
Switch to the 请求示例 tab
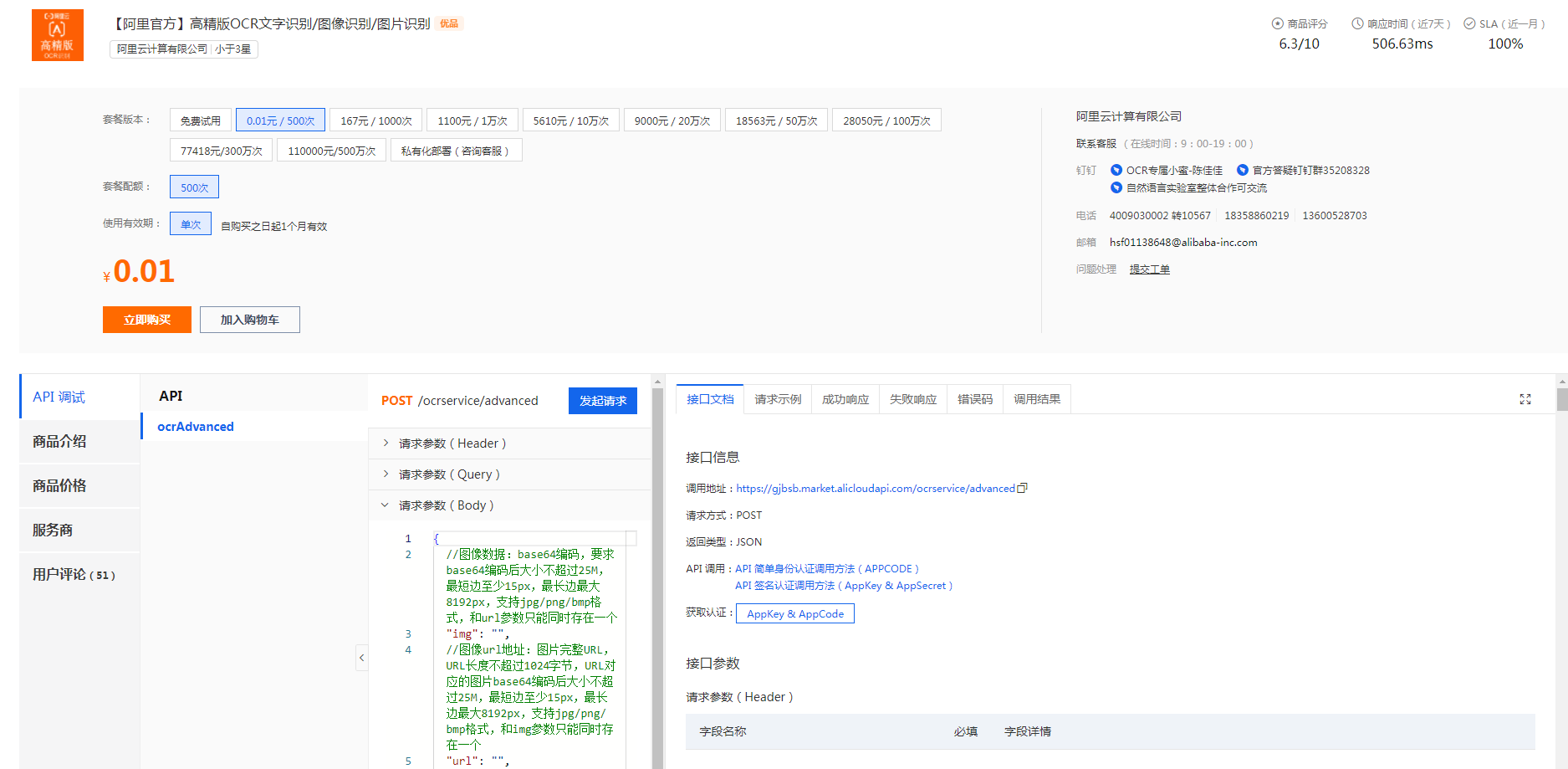(x=778, y=399)
